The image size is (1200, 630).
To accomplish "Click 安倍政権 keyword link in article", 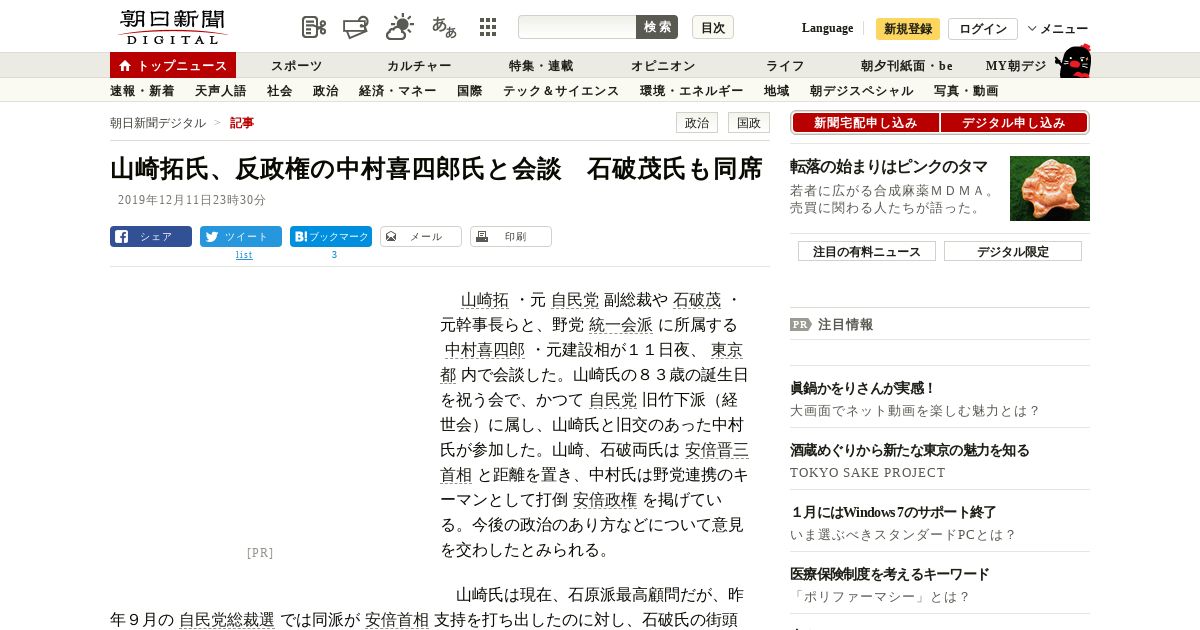I will point(605,500).
